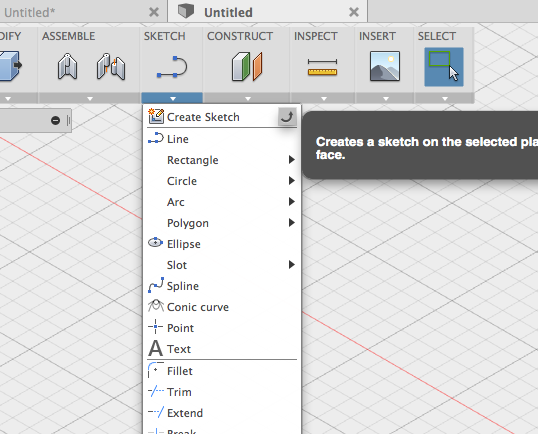Choose the Trim menu entry
The width and height of the screenshot is (538, 434).
click(222, 391)
